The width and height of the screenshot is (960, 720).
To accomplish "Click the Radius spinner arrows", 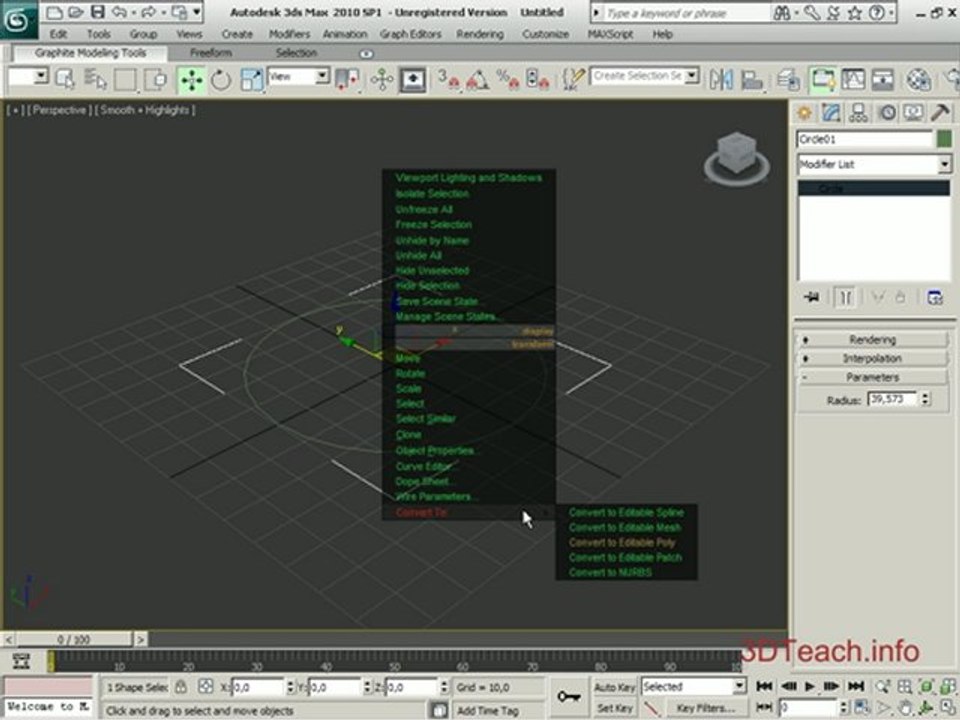I will click(x=925, y=399).
